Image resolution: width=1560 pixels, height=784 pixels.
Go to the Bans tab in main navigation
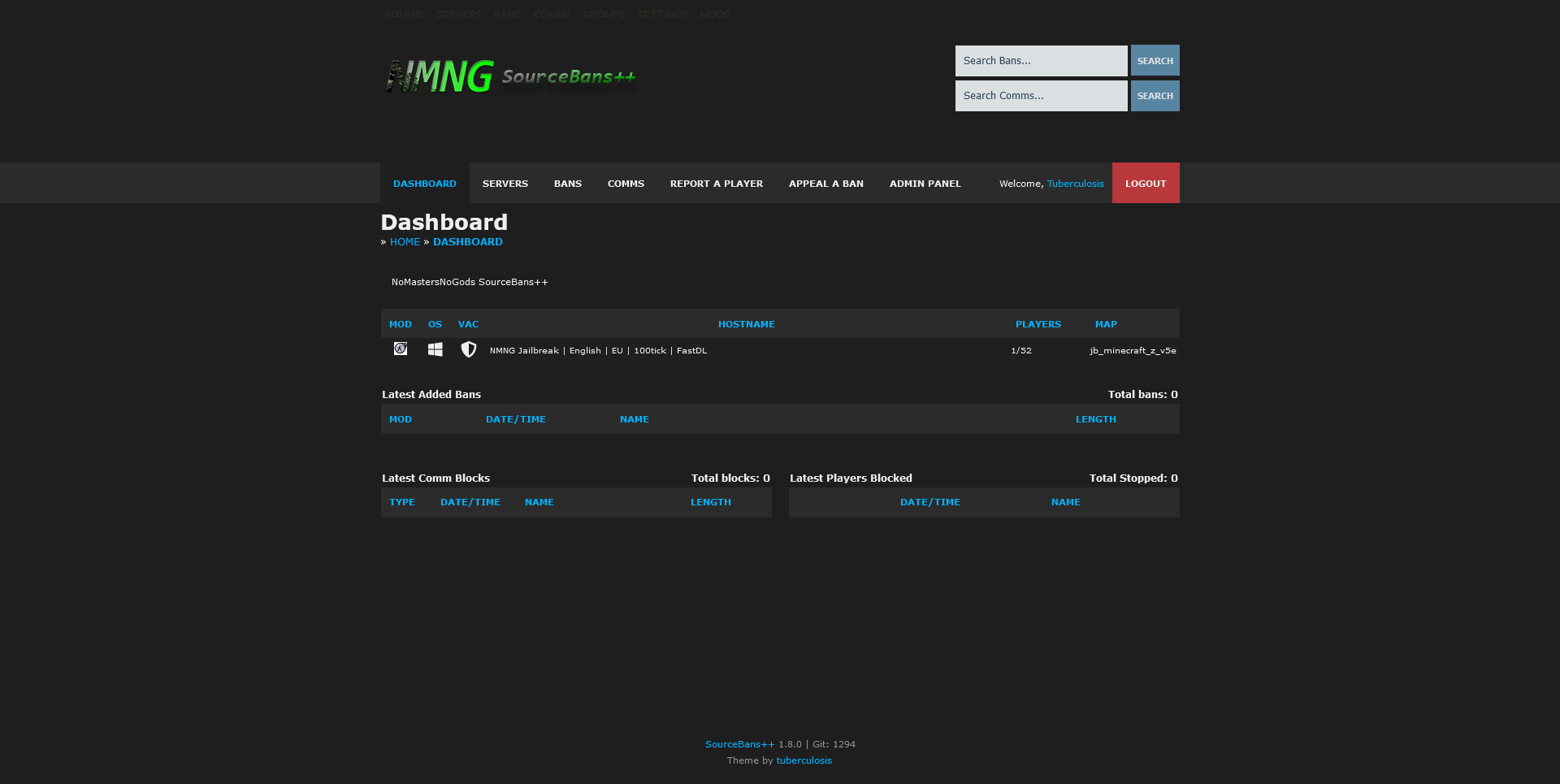pyautogui.click(x=568, y=183)
